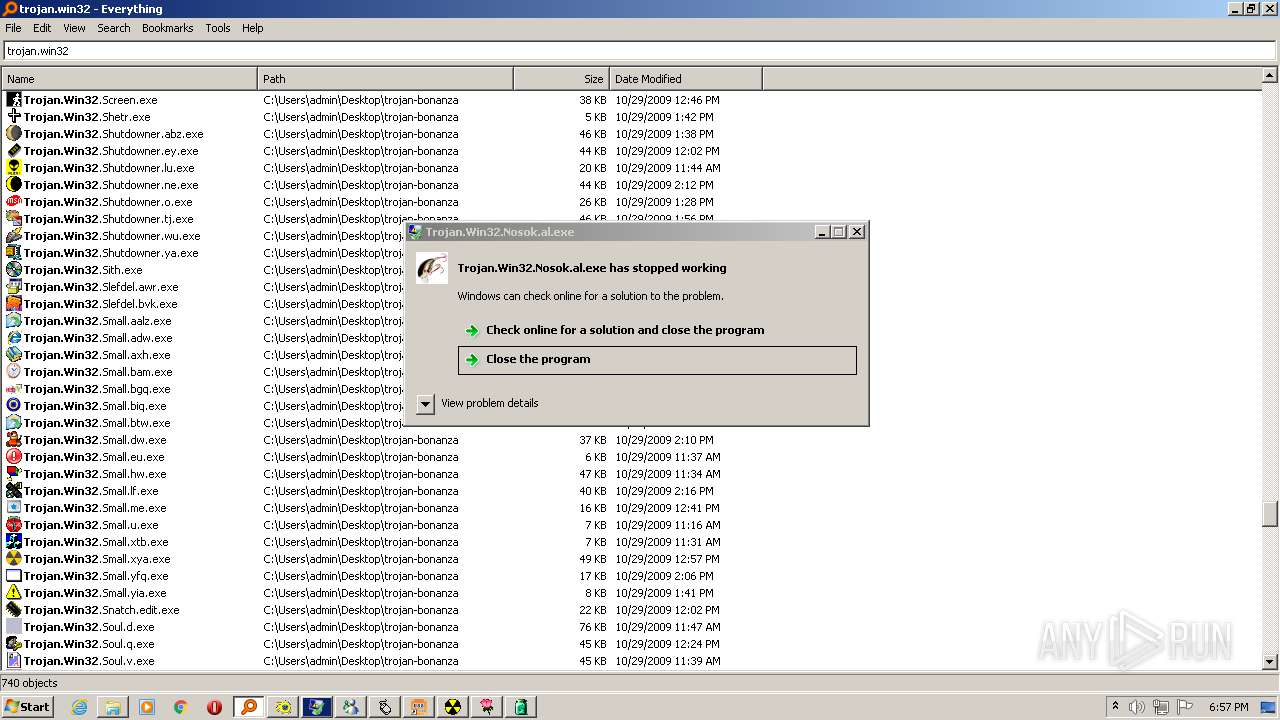
Task: Open the Help menu
Action: point(253,28)
